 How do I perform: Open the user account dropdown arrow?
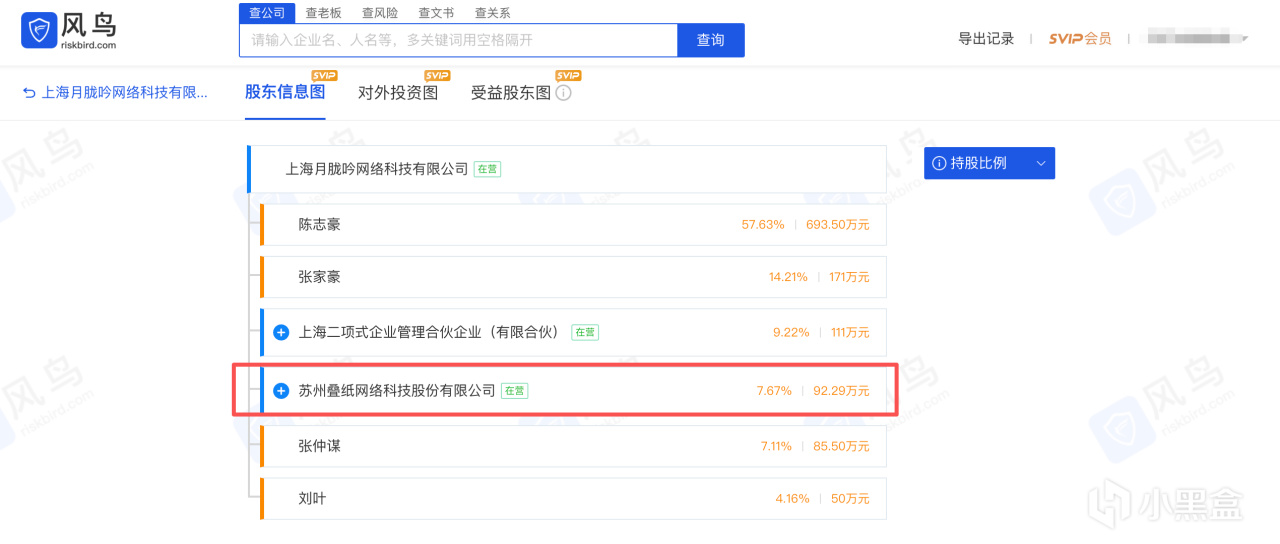click(x=1245, y=39)
